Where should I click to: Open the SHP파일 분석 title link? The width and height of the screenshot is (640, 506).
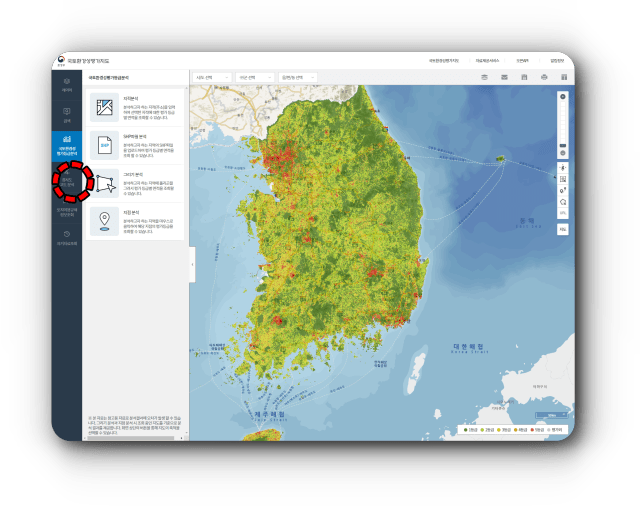pos(135,137)
